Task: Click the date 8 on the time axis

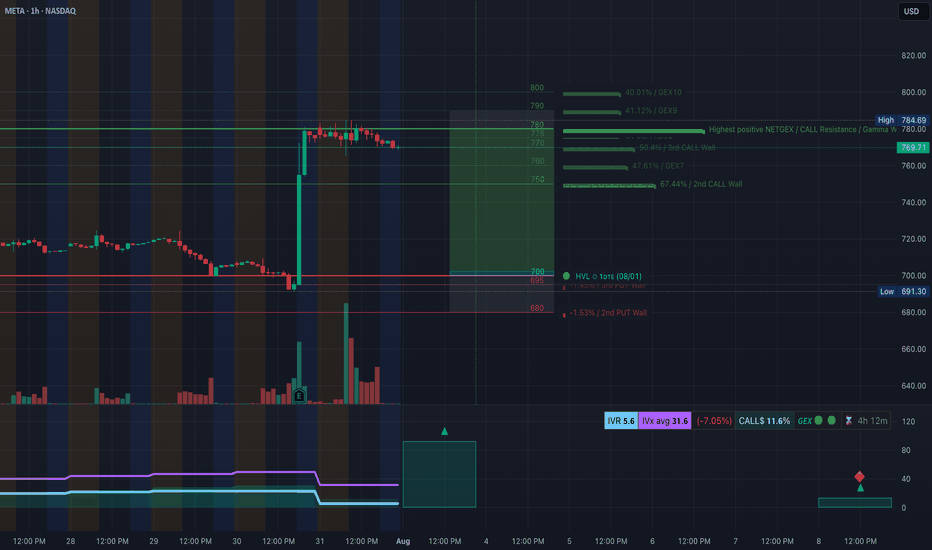Action: 818,541
